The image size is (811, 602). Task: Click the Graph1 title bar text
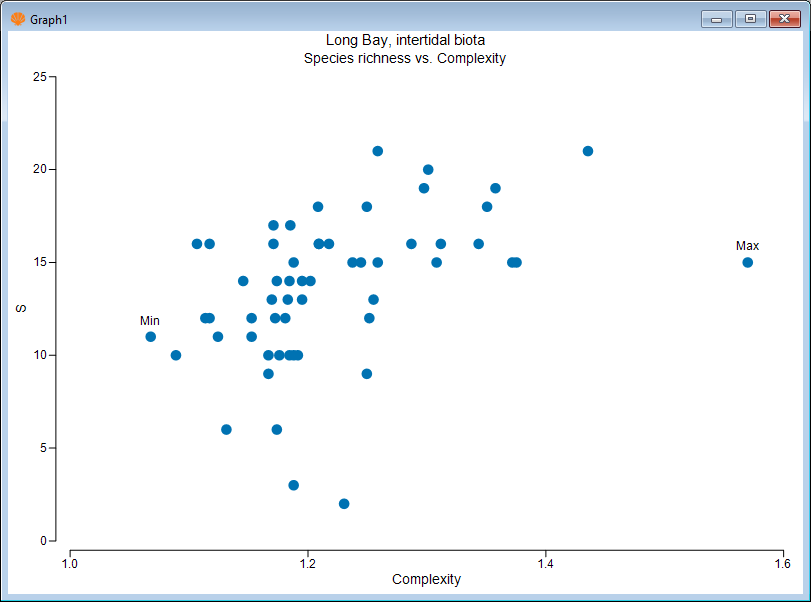[x=48, y=17]
